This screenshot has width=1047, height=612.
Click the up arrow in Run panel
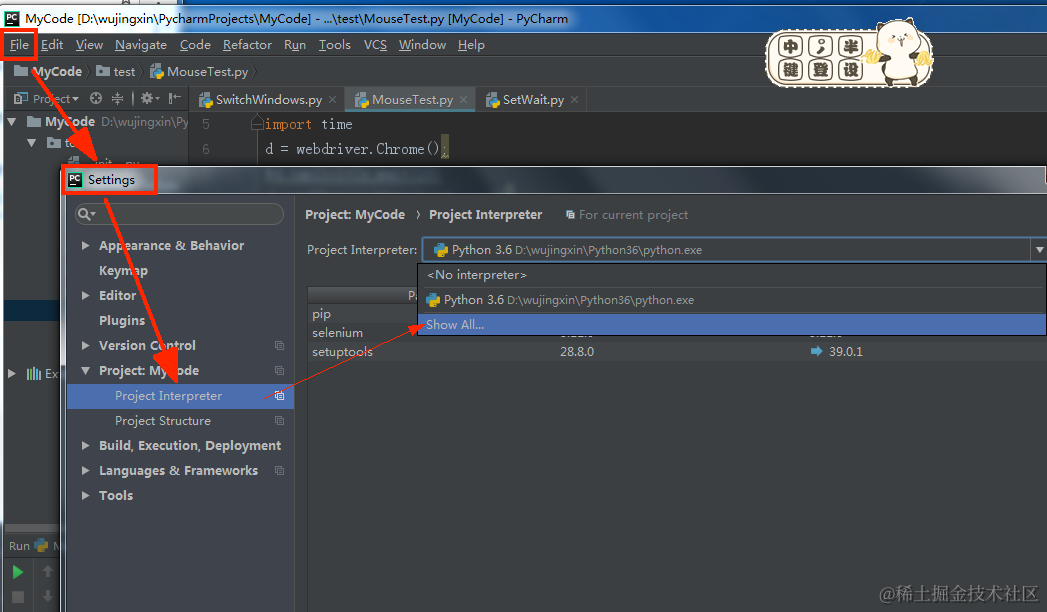coord(47,571)
